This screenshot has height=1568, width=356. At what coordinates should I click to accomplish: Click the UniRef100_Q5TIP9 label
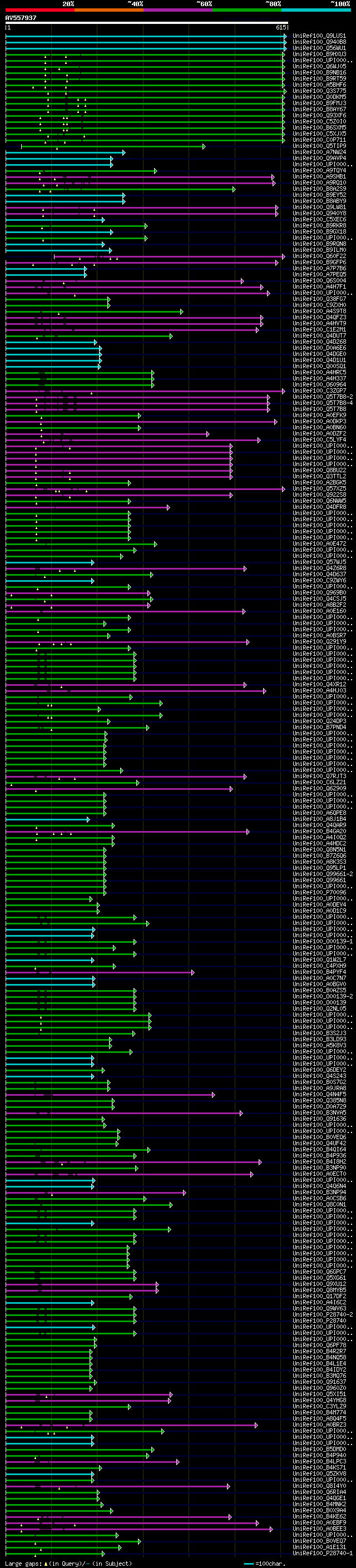coord(319,146)
